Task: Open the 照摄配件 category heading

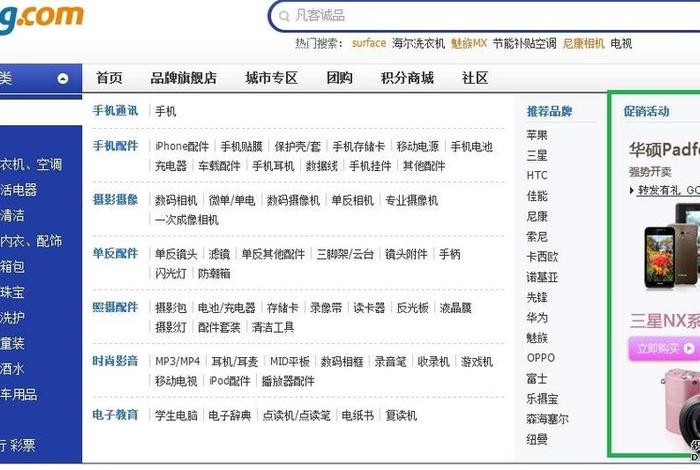Action: click(115, 307)
